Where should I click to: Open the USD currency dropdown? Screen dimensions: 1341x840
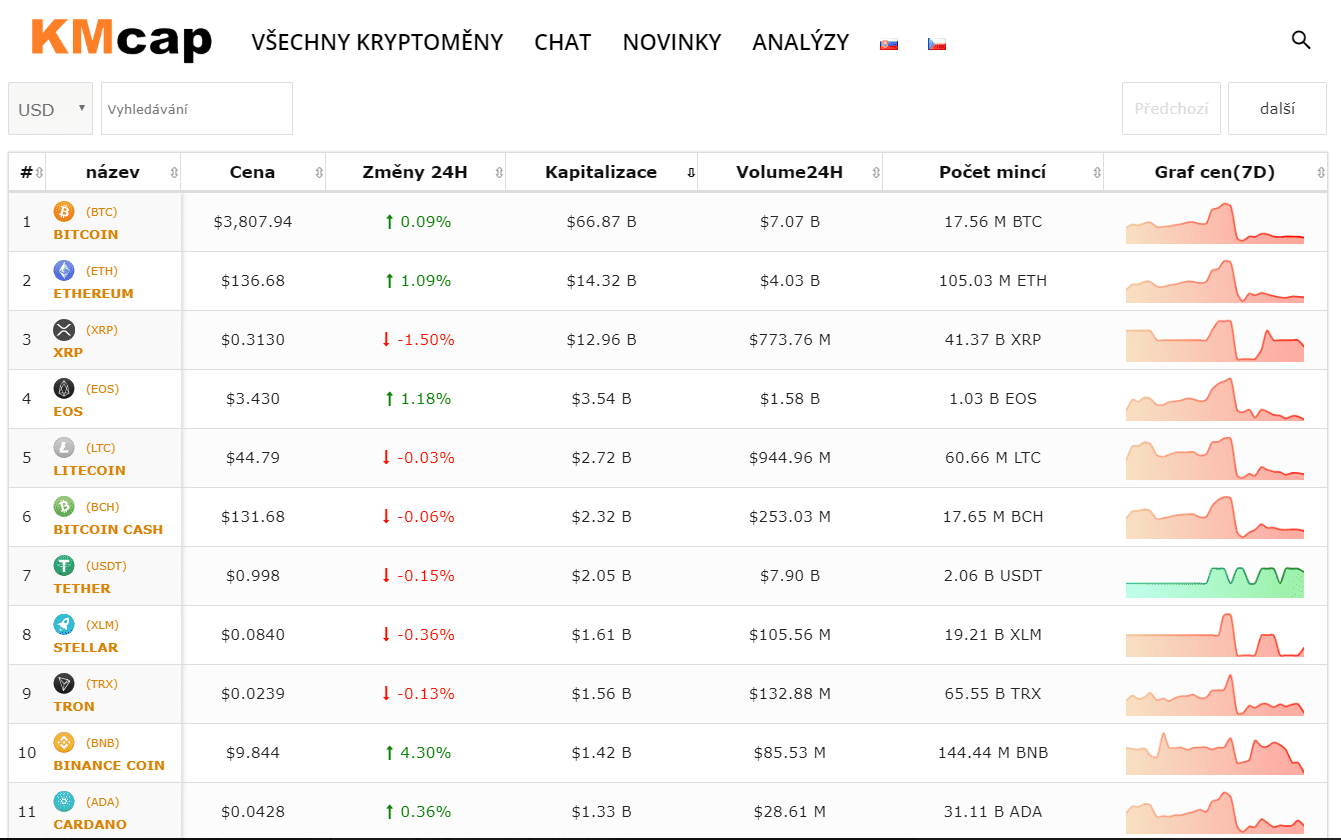click(x=50, y=109)
